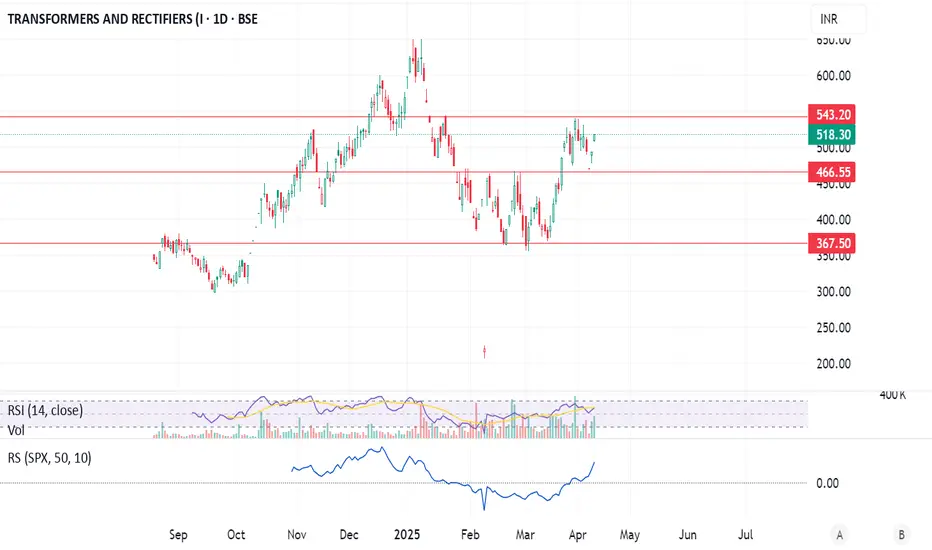
Task: Click the red 367.50 price label
Action: click(x=832, y=243)
